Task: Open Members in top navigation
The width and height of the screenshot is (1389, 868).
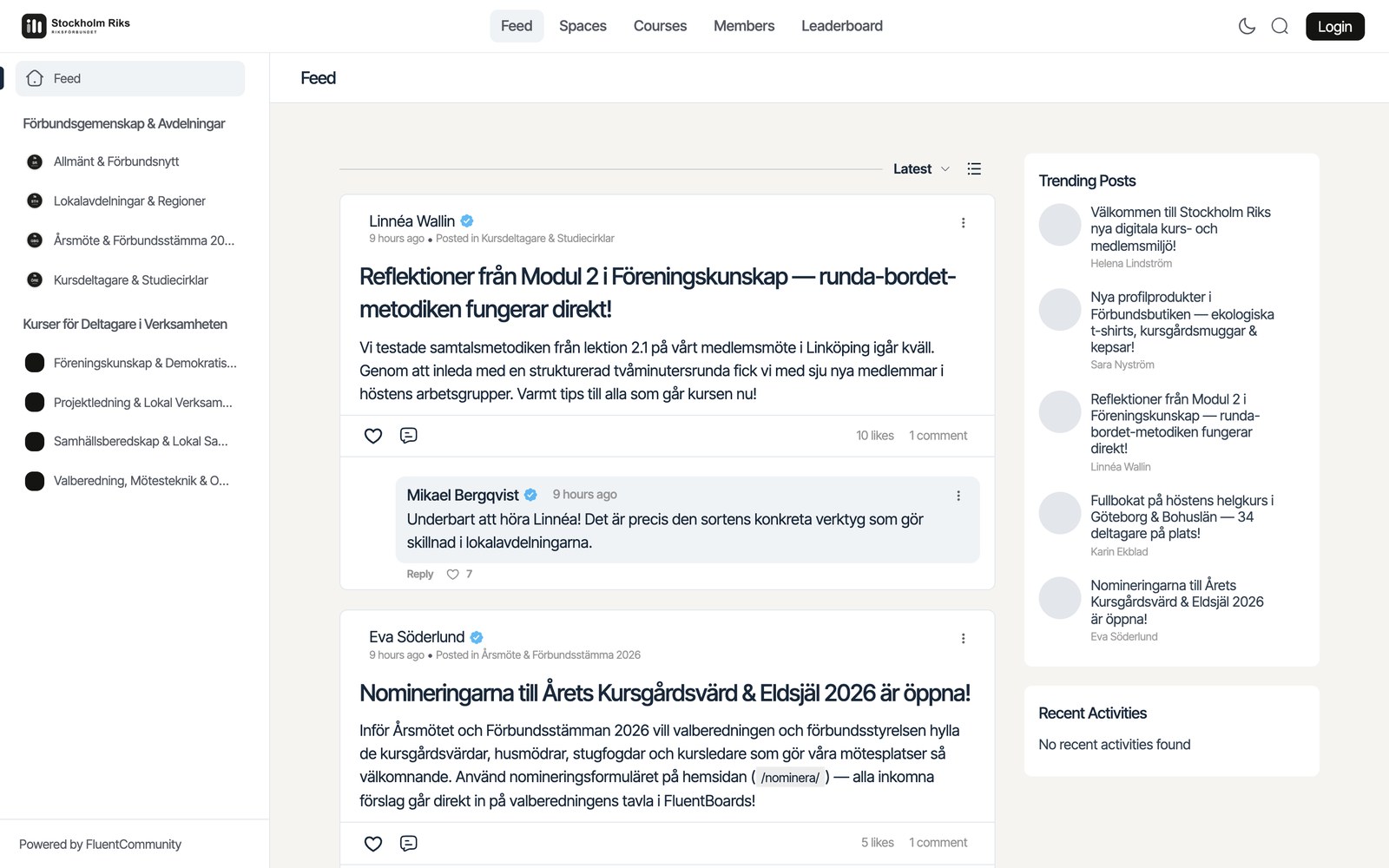Action: (744, 26)
